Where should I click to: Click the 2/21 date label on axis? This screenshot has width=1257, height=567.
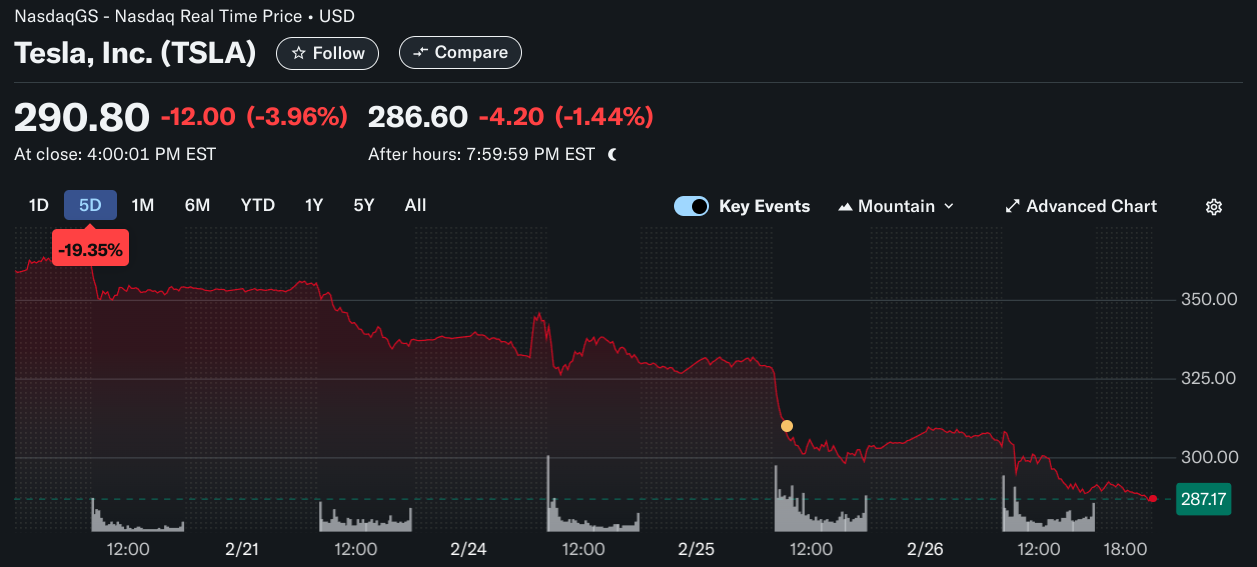coord(241,549)
